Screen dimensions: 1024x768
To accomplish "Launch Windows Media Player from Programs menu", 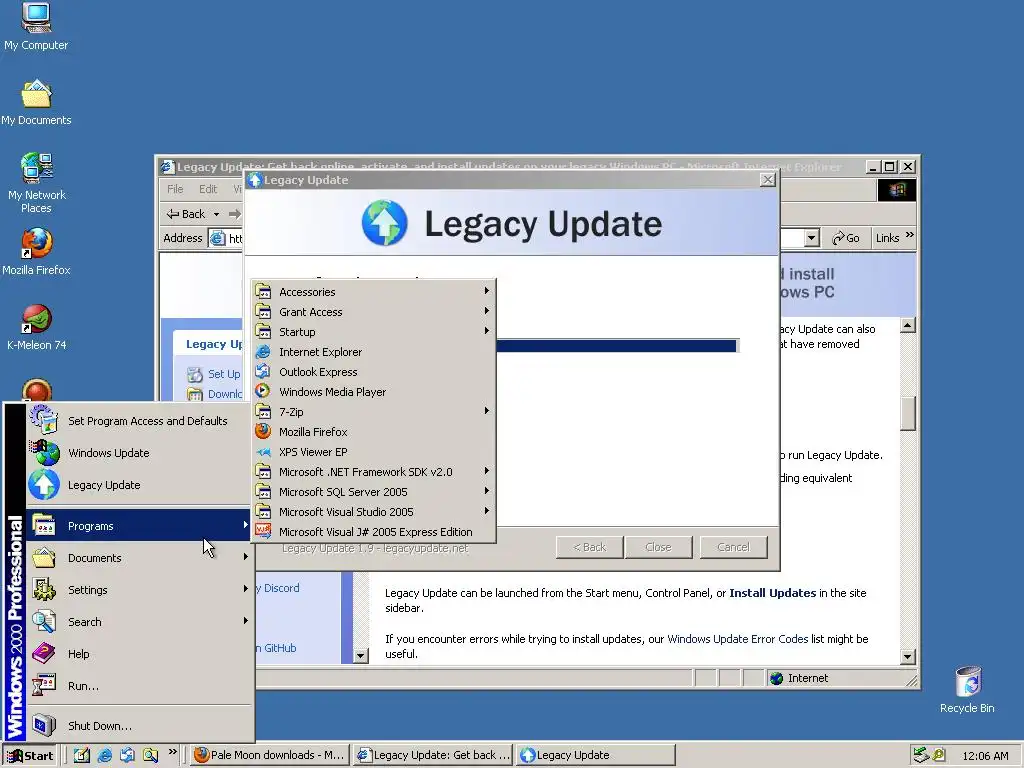I will (374, 392).
